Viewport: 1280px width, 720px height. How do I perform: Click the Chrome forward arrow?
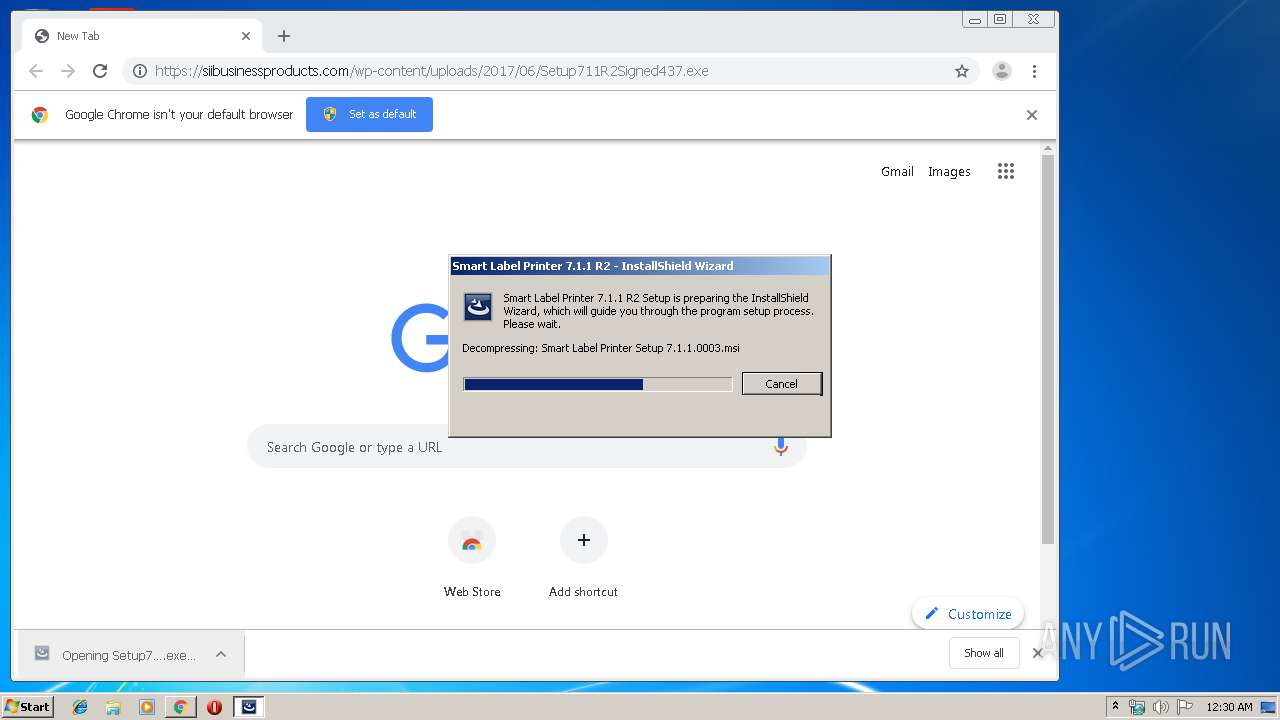(68, 71)
